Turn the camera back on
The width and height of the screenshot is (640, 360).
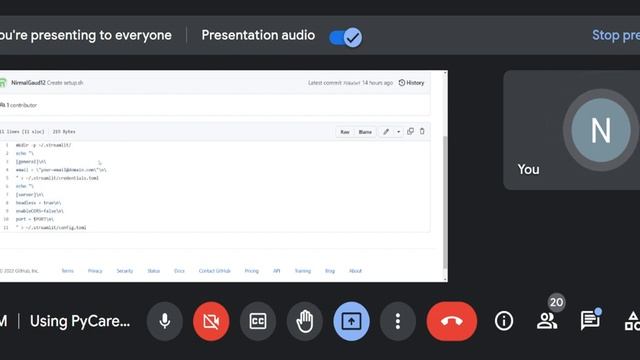(211, 321)
